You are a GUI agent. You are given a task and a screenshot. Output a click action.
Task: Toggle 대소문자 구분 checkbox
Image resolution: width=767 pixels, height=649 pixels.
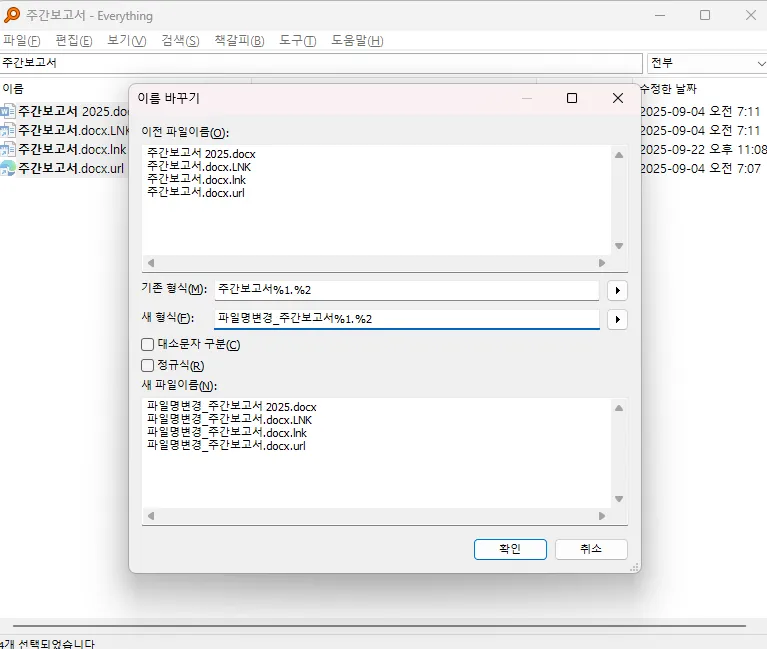click(147, 344)
